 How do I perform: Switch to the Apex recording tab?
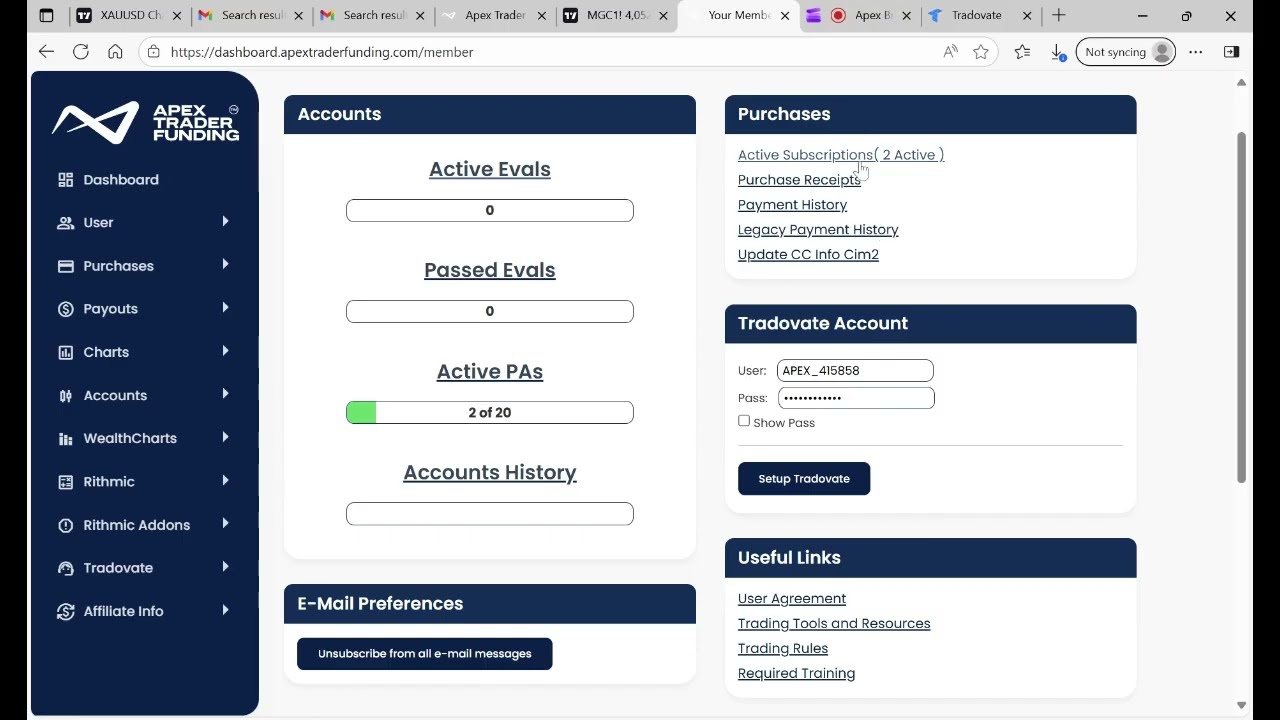click(x=858, y=15)
